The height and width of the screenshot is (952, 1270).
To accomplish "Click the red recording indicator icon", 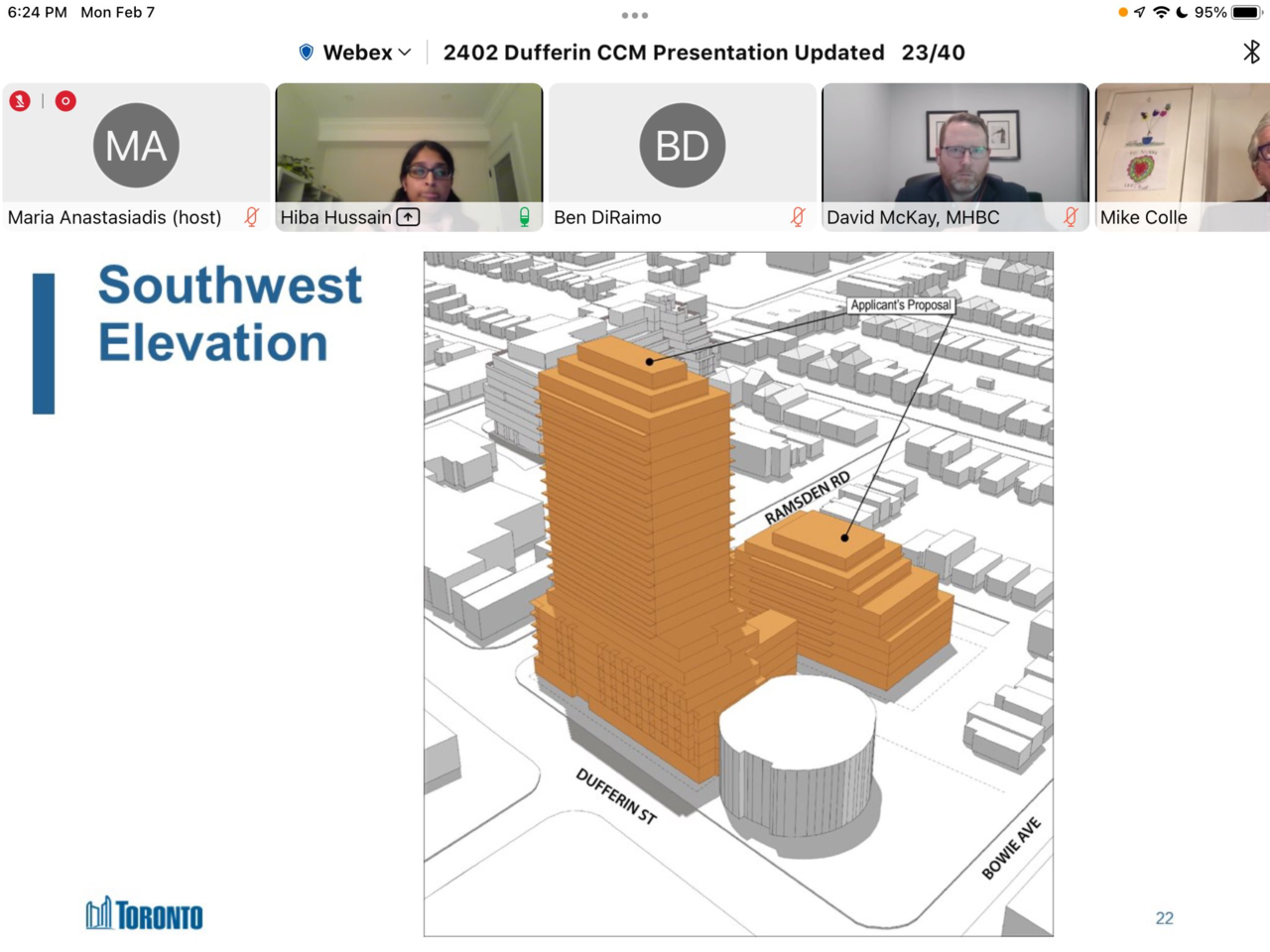I will click(65, 101).
